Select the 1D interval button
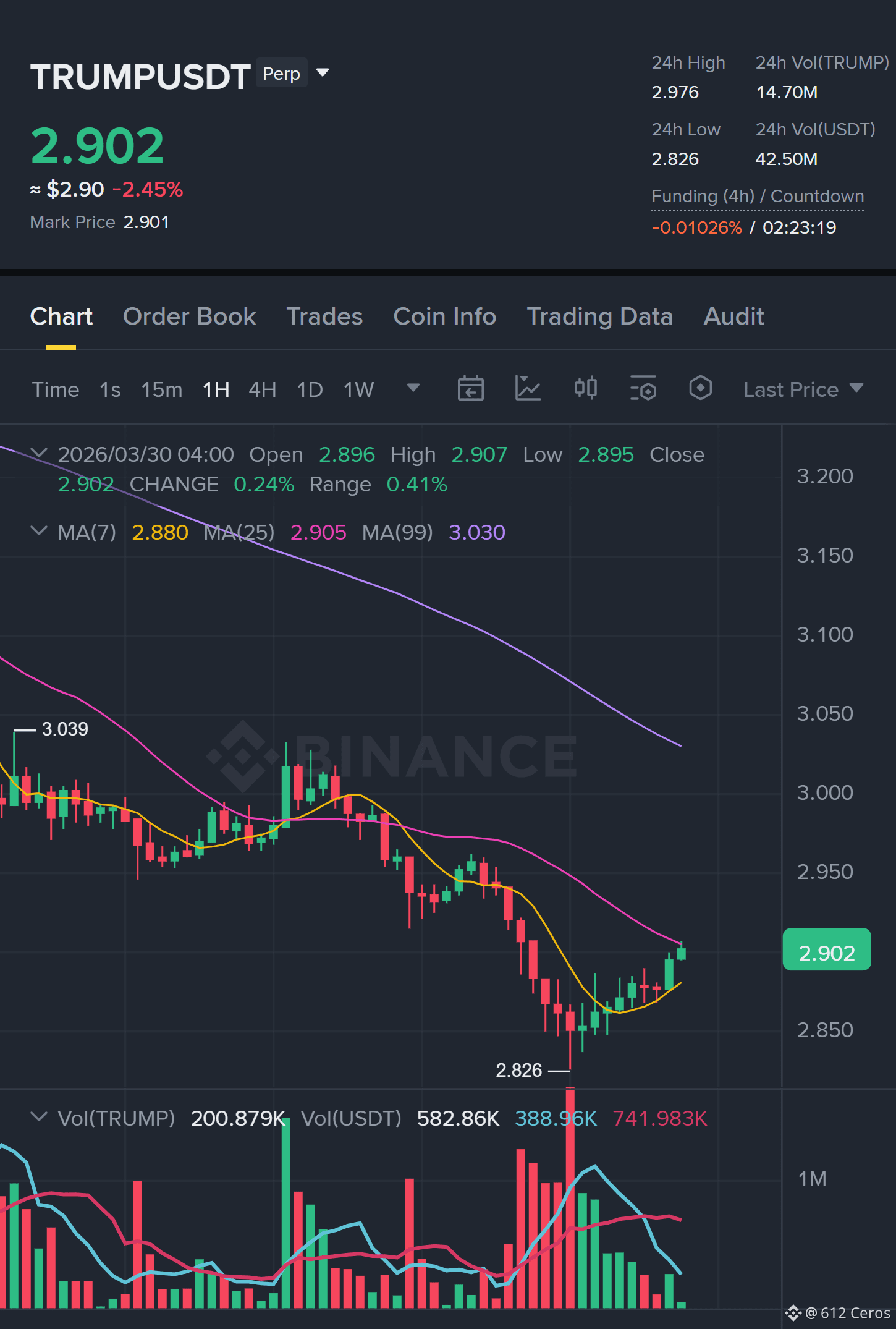 click(310, 389)
